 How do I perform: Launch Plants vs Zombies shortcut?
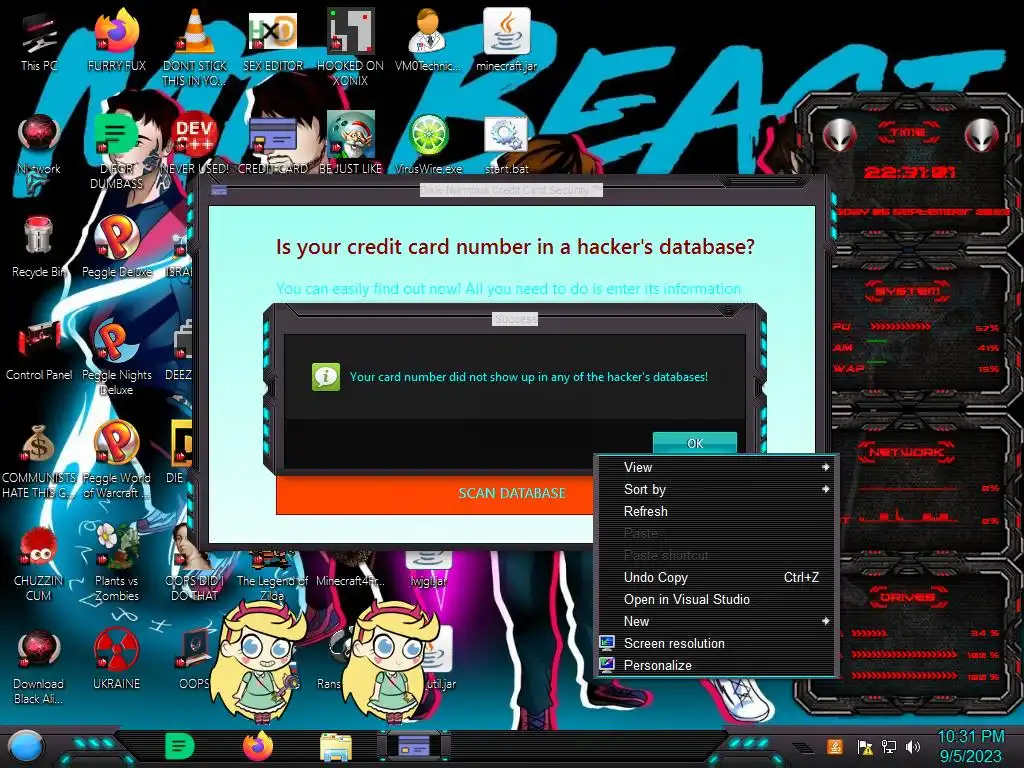[x=116, y=564]
